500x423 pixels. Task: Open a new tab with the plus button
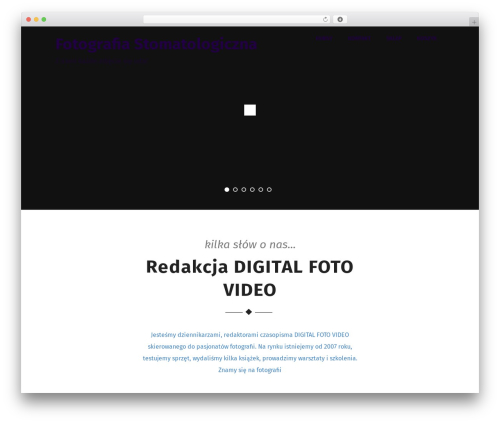coord(474,22)
